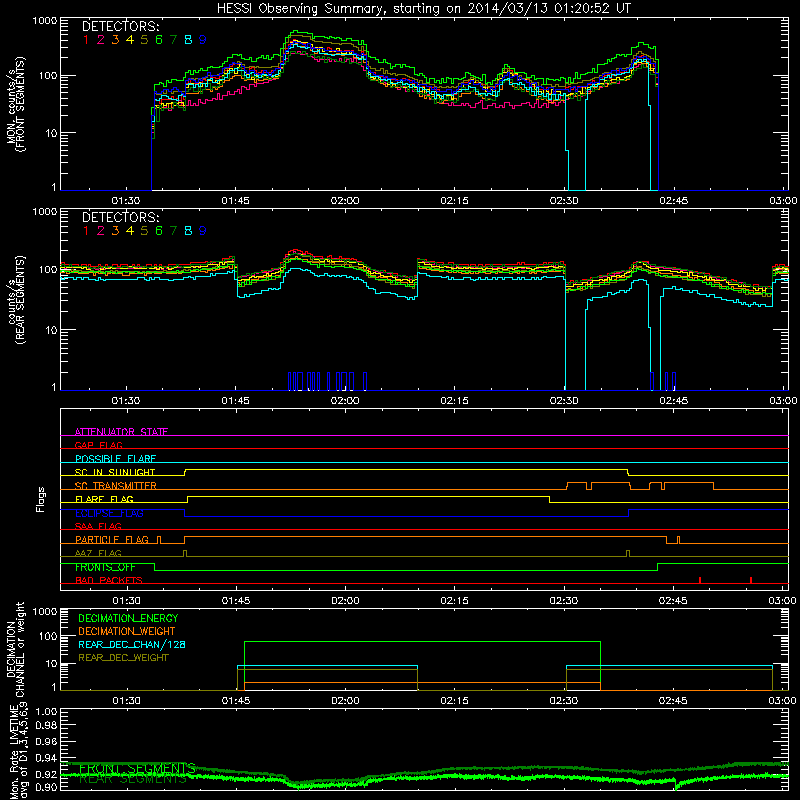
Task: Click the POSSIBLE FLARE flag label
Action: click(x=115, y=459)
